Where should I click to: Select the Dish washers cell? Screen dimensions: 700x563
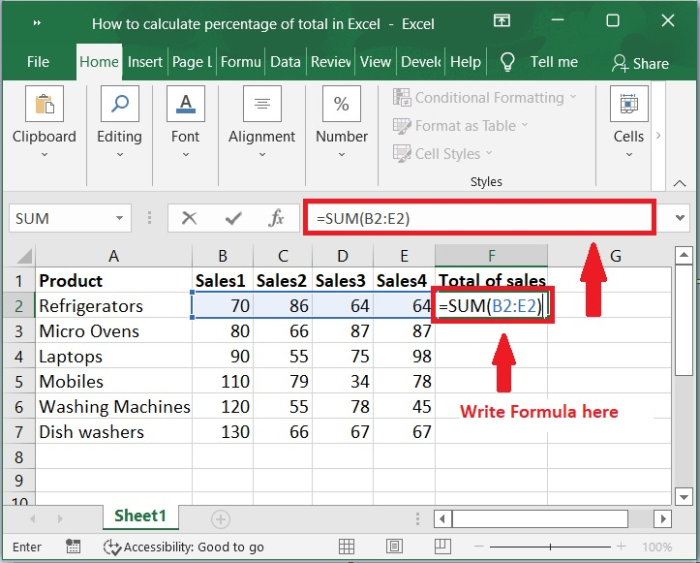coord(114,432)
